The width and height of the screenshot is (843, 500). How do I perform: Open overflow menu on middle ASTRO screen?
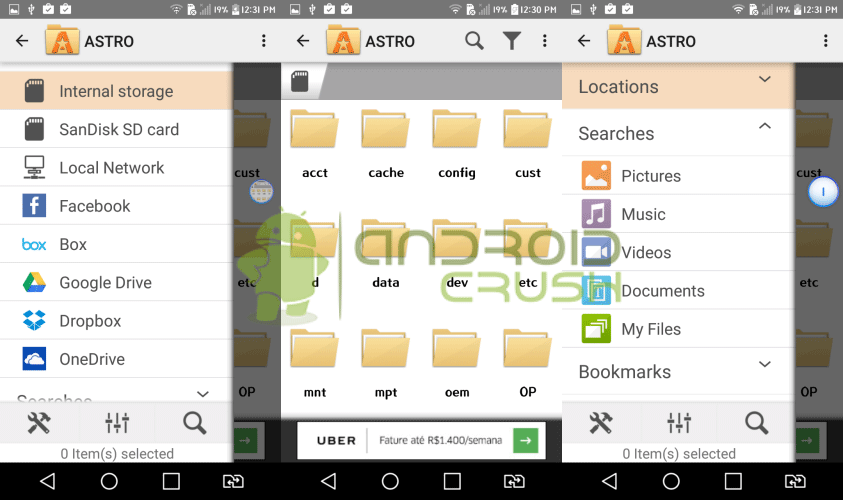point(545,41)
